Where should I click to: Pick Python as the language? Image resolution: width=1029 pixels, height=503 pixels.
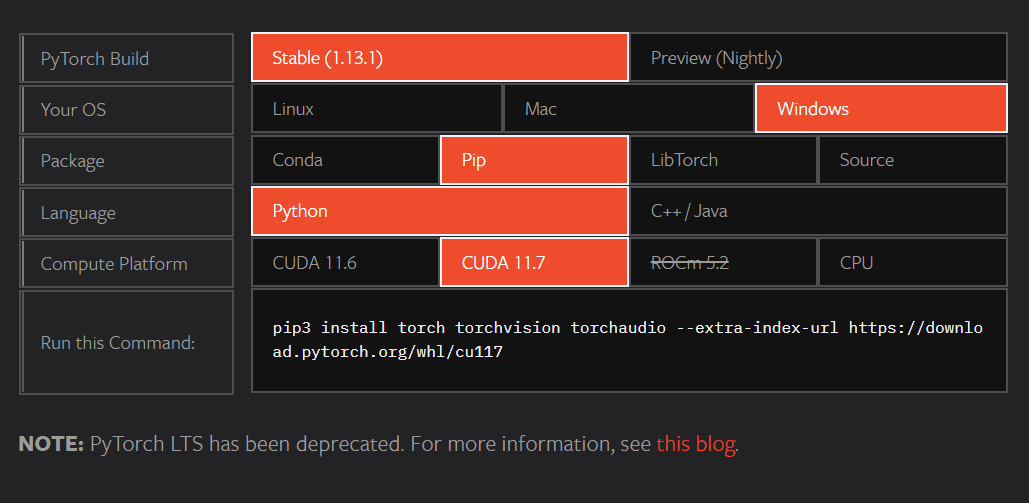(440, 211)
